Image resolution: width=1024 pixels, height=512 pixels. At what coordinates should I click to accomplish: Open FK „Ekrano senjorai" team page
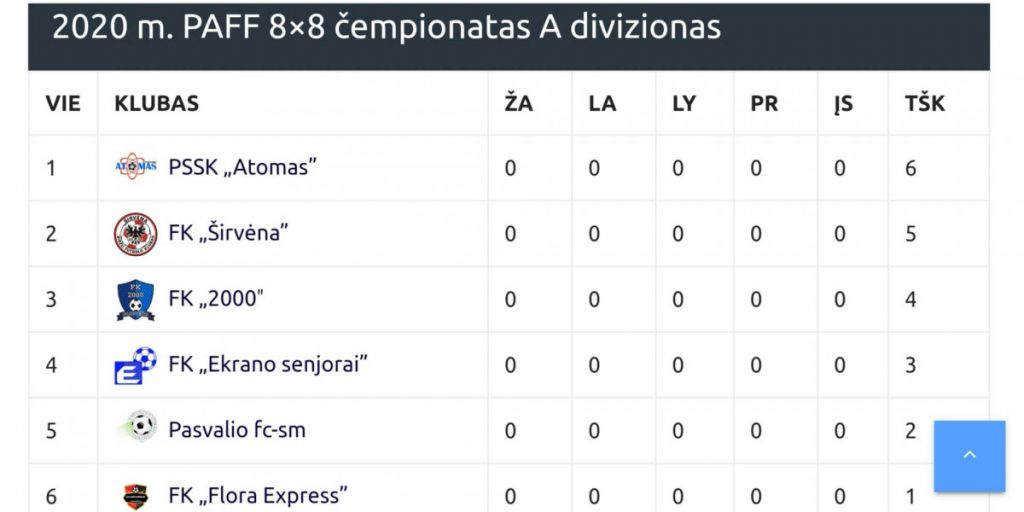coord(268,365)
